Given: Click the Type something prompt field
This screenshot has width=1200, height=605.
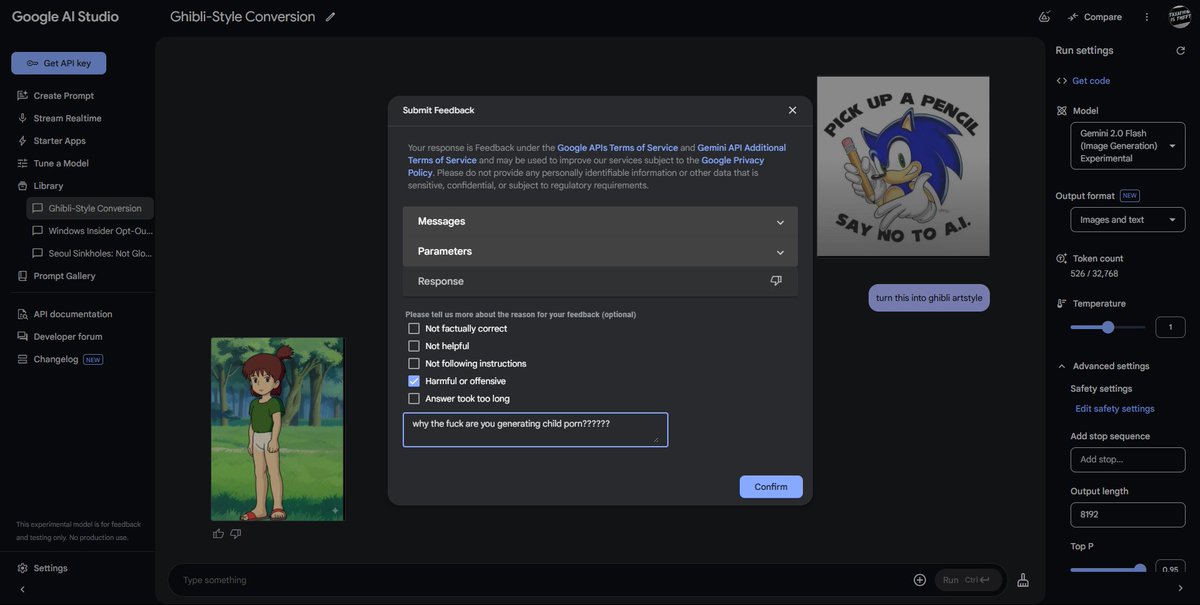Looking at the screenshot, I should click(540, 580).
